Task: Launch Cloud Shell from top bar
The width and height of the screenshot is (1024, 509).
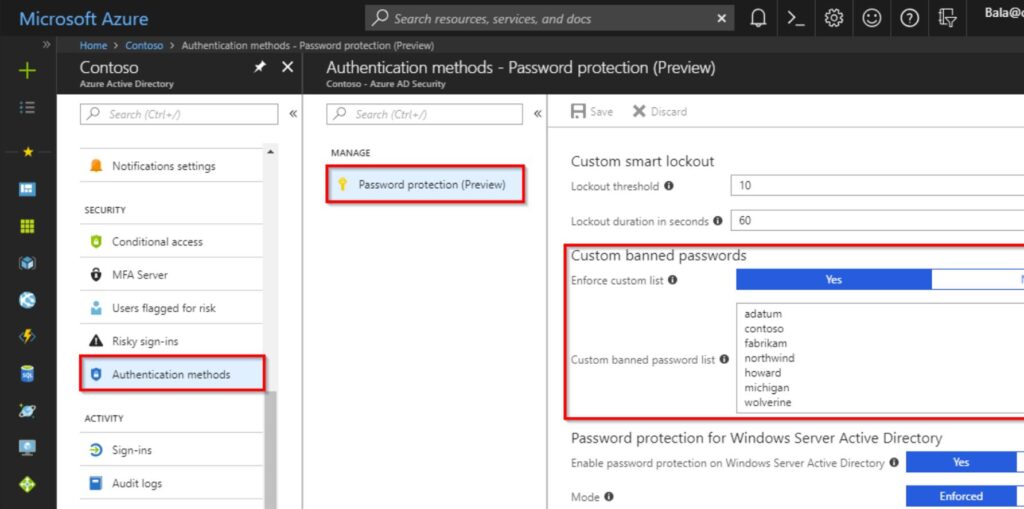Action: [x=795, y=19]
